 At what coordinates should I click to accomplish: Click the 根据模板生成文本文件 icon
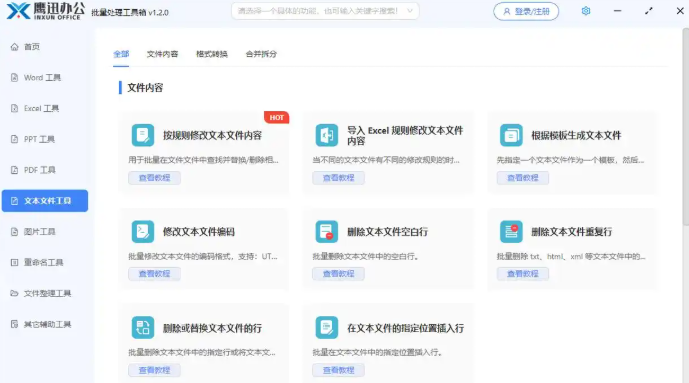tap(511, 135)
